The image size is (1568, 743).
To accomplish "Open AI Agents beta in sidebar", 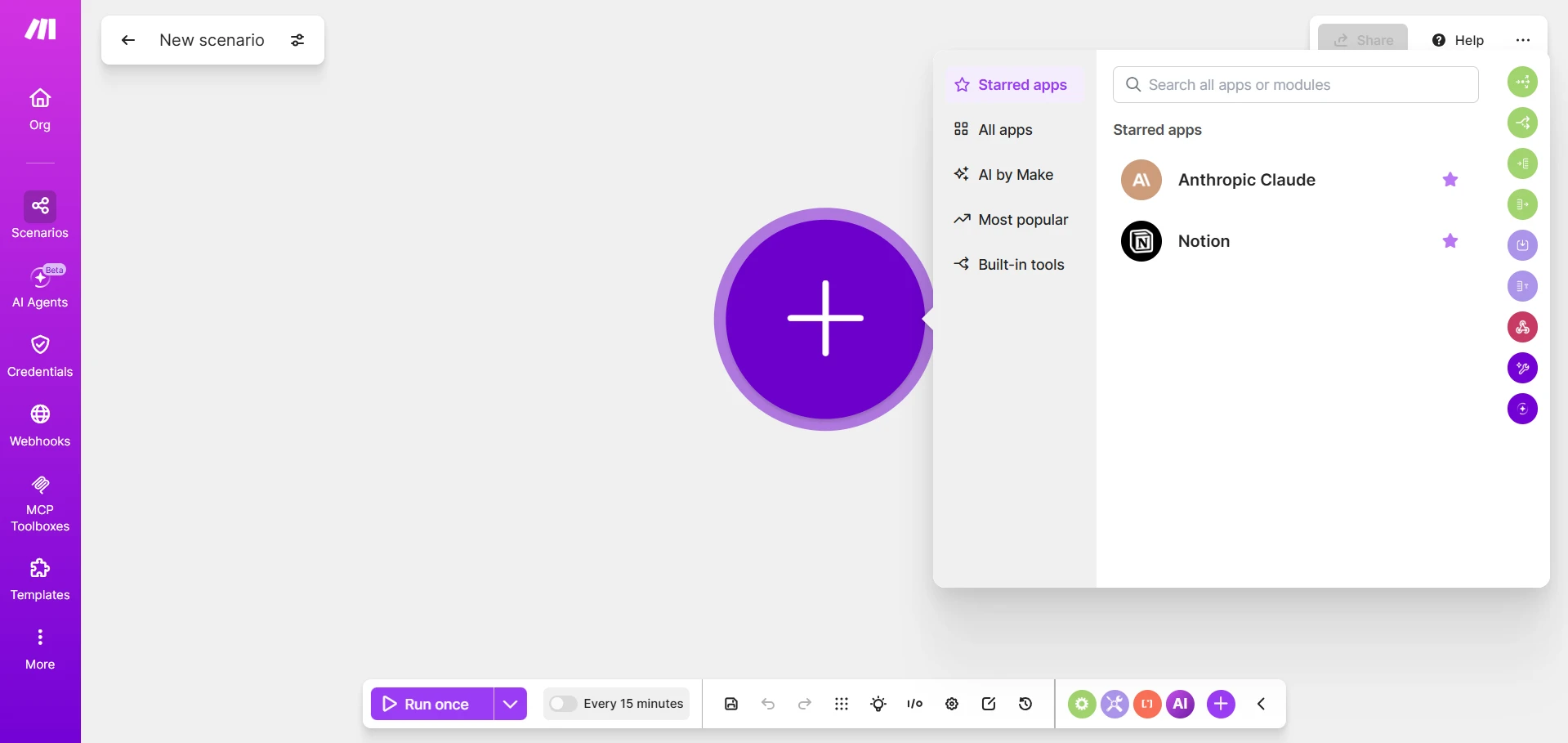I will pos(40,286).
